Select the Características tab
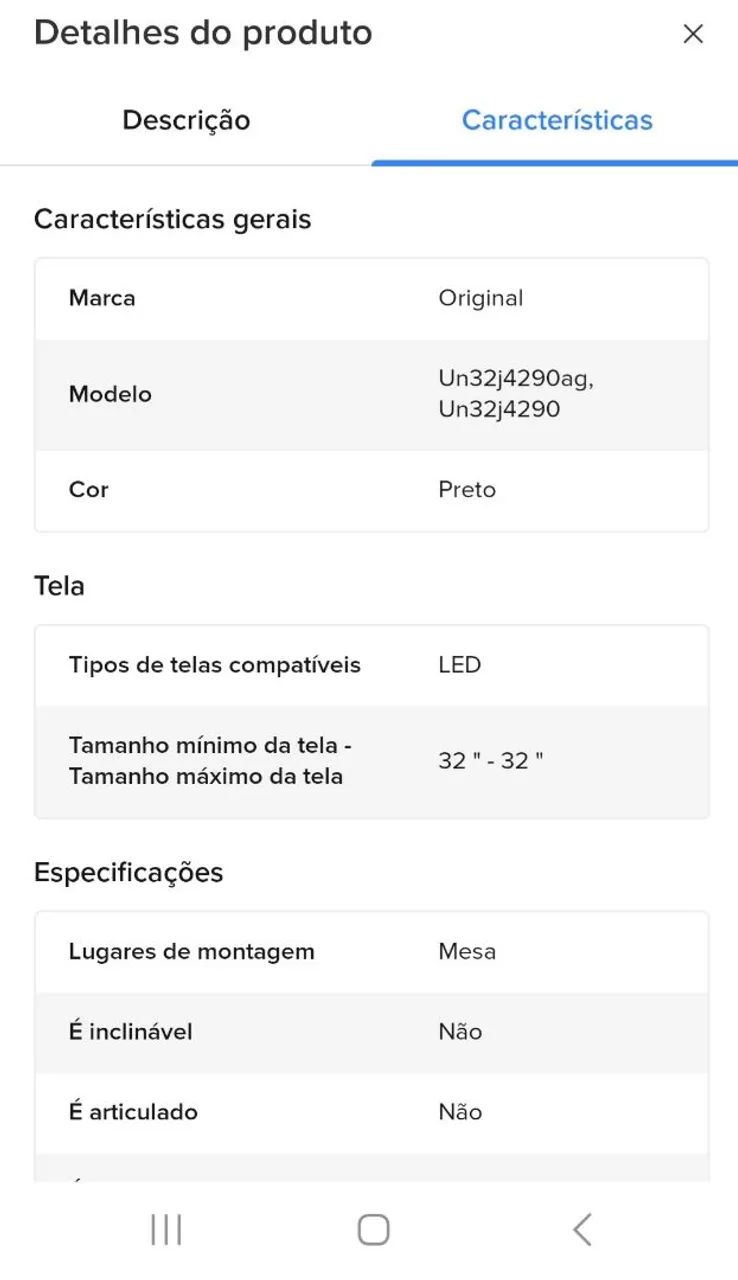 tap(556, 121)
